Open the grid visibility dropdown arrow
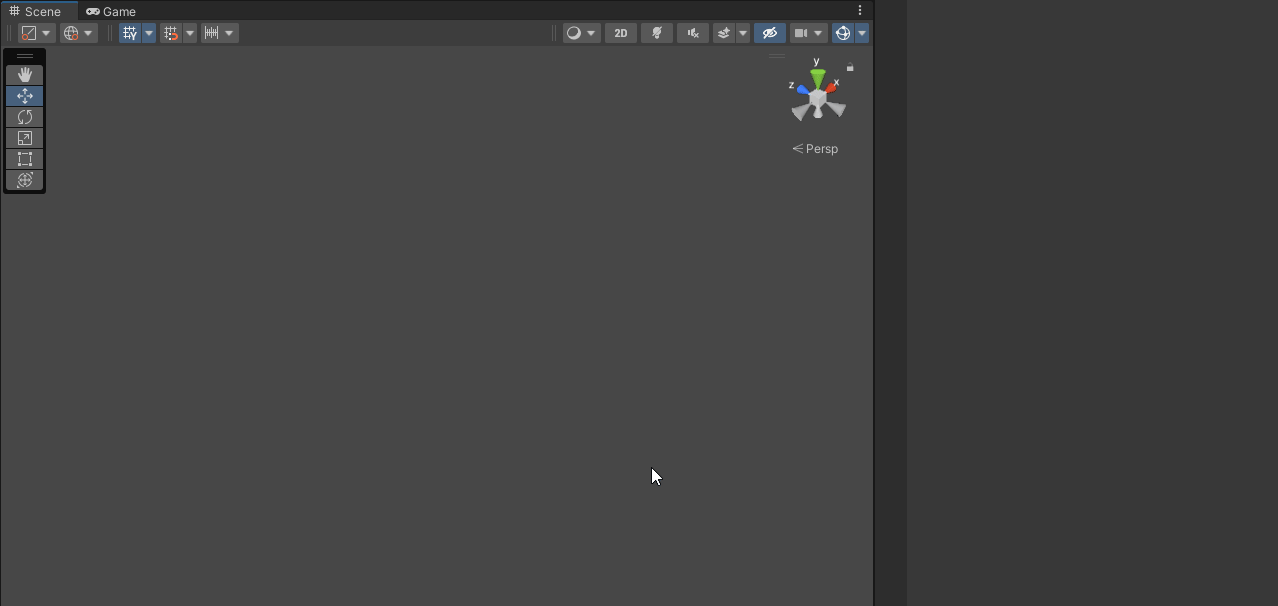This screenshot has width=1278, height=606. click(148, 32)
